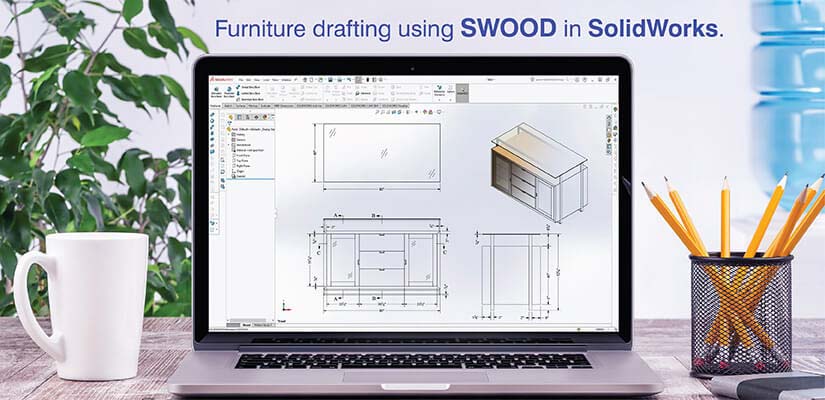Click the Section View icon in the heads-up toolbar
The height and width of the screenshot is (400, 825).
394,112
